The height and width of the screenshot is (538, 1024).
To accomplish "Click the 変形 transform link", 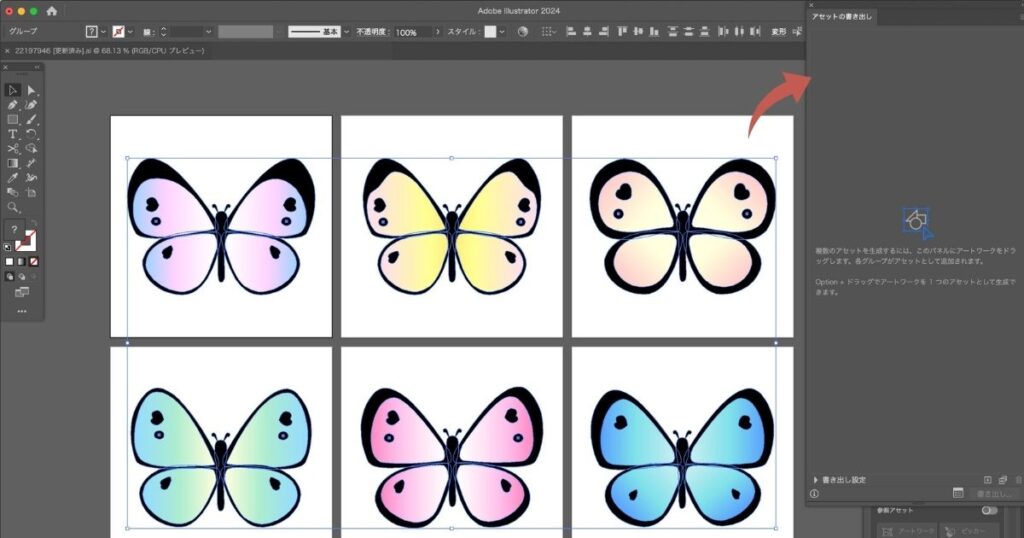I will pyautogui.click(x=778, y=32).
